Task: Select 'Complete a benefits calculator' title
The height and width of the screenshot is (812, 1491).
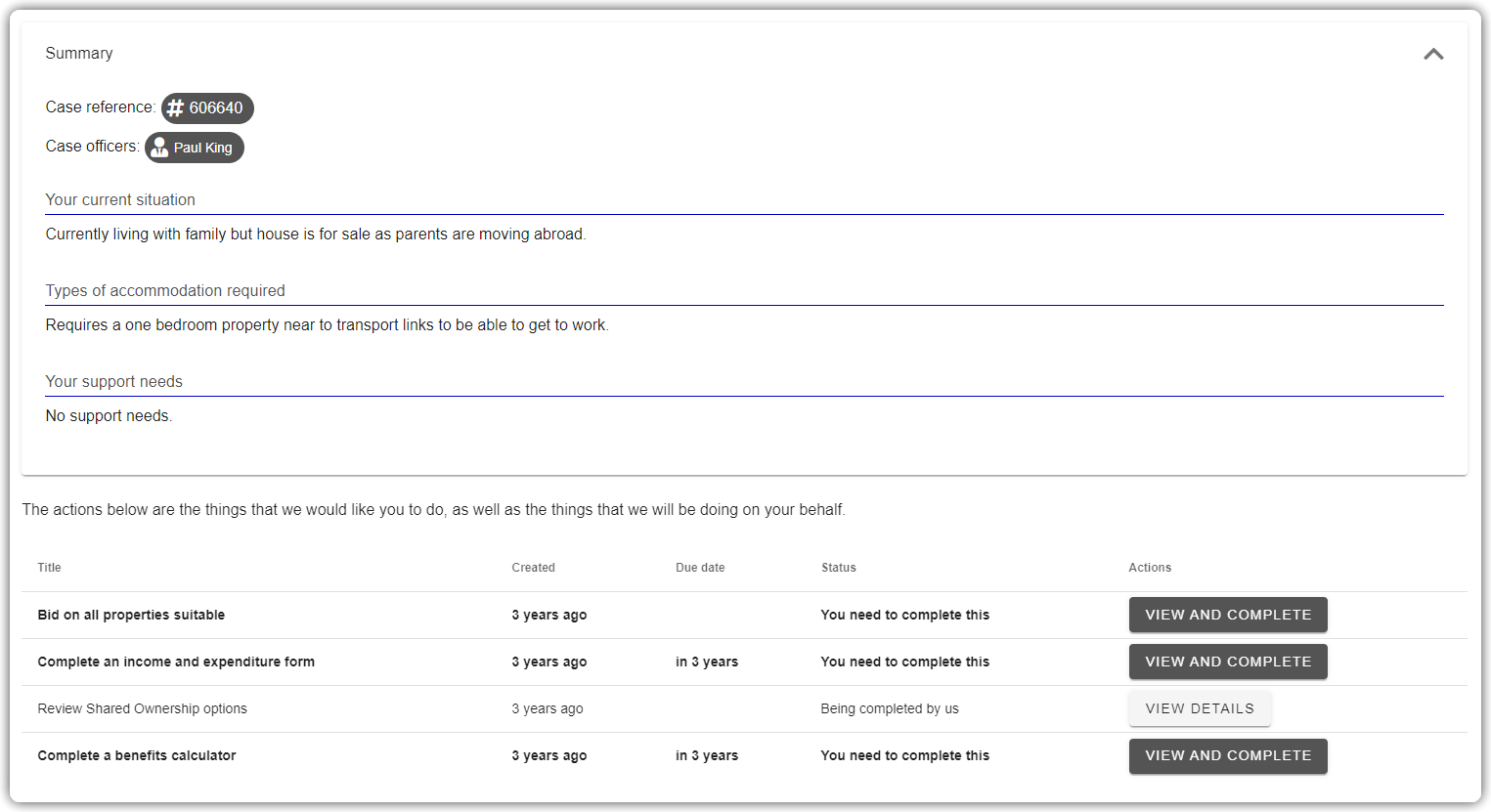Action: coord(137,755)
